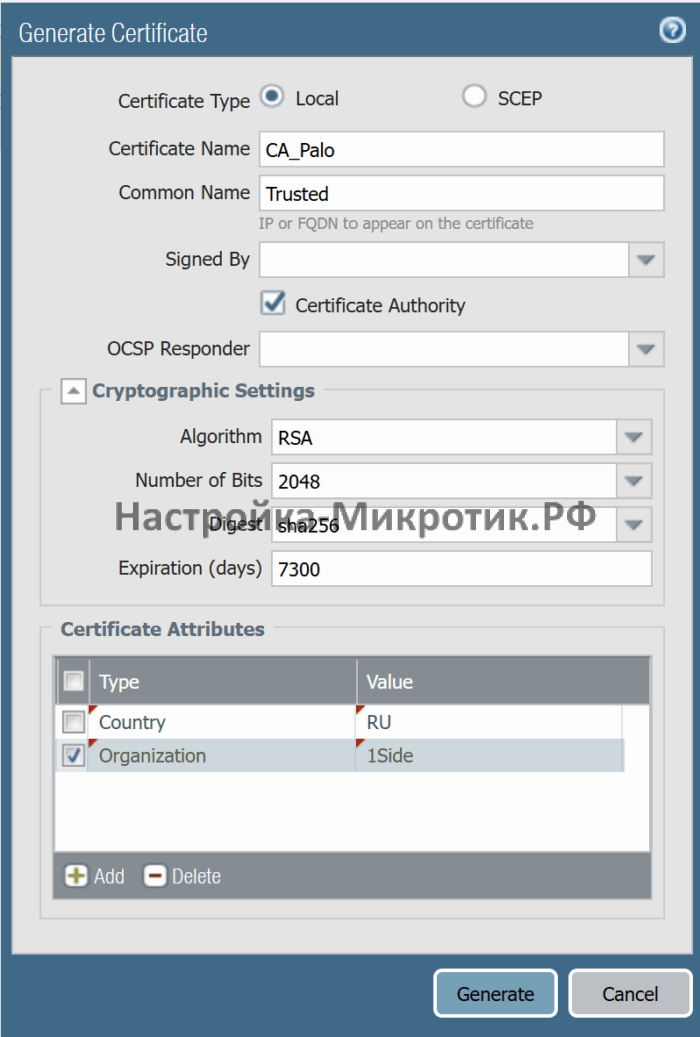Uncheck the Certificate Authority checkbox
The width and height of the screenshot is (700, 1037).
(273, 304)
